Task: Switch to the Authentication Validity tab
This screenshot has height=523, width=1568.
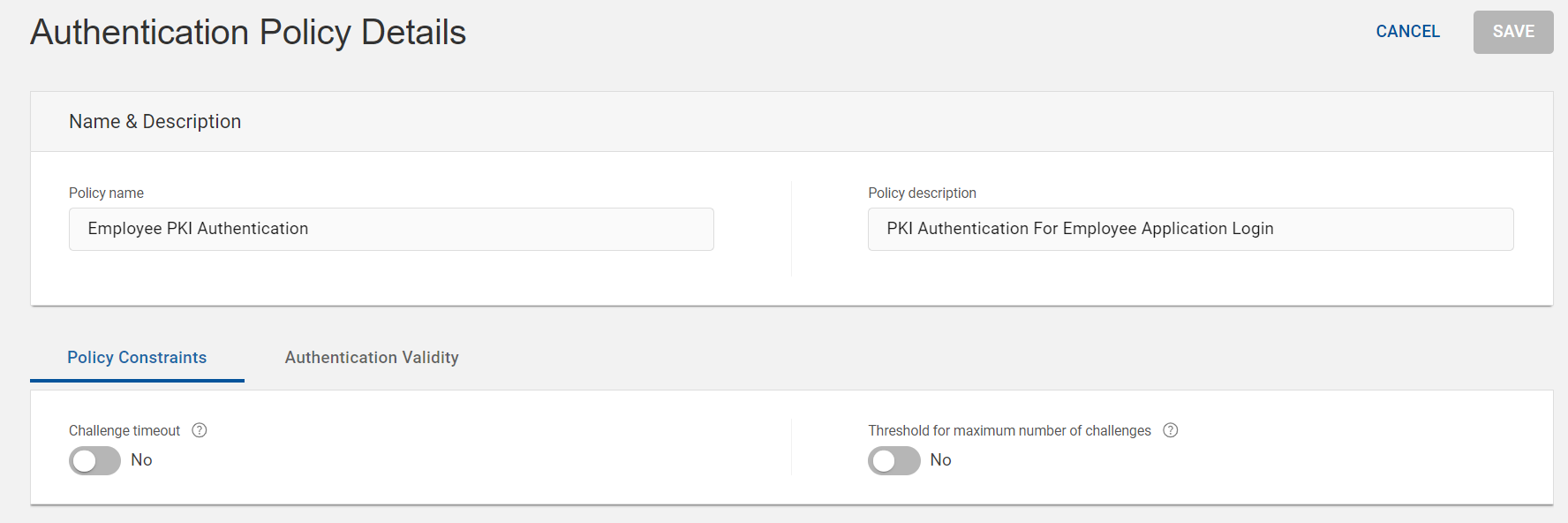Action: coord(372,358)
